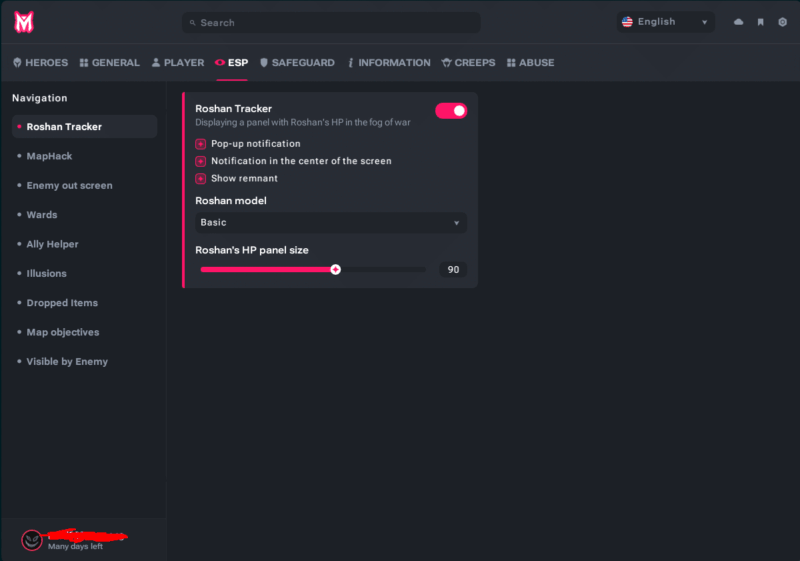Open the settings gear icon
800x561 pixels.
click(782, 22)
